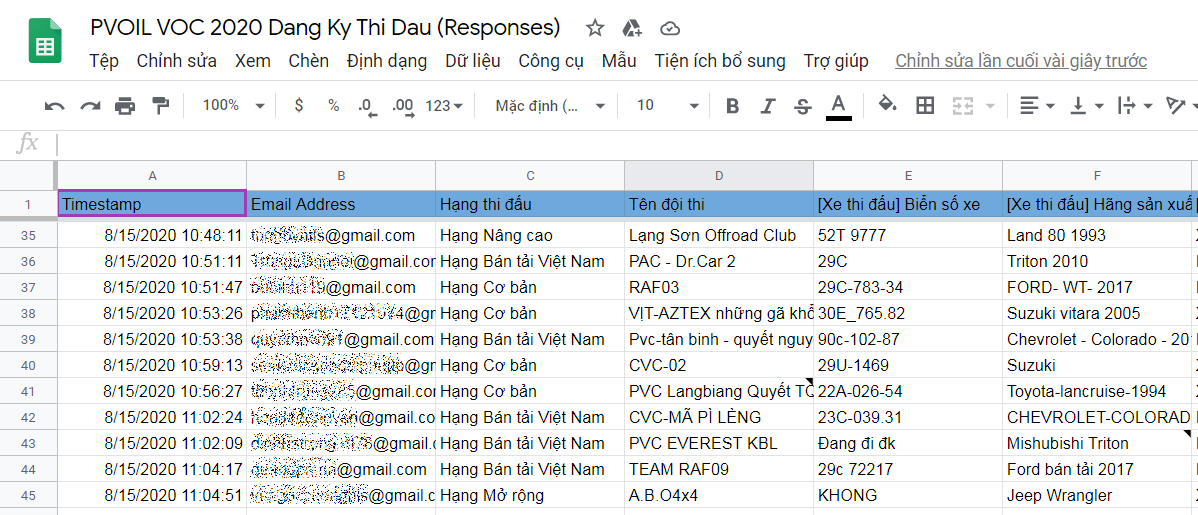Open the Chèn menu
1198x515 pixels.
(x=309, y=61)
